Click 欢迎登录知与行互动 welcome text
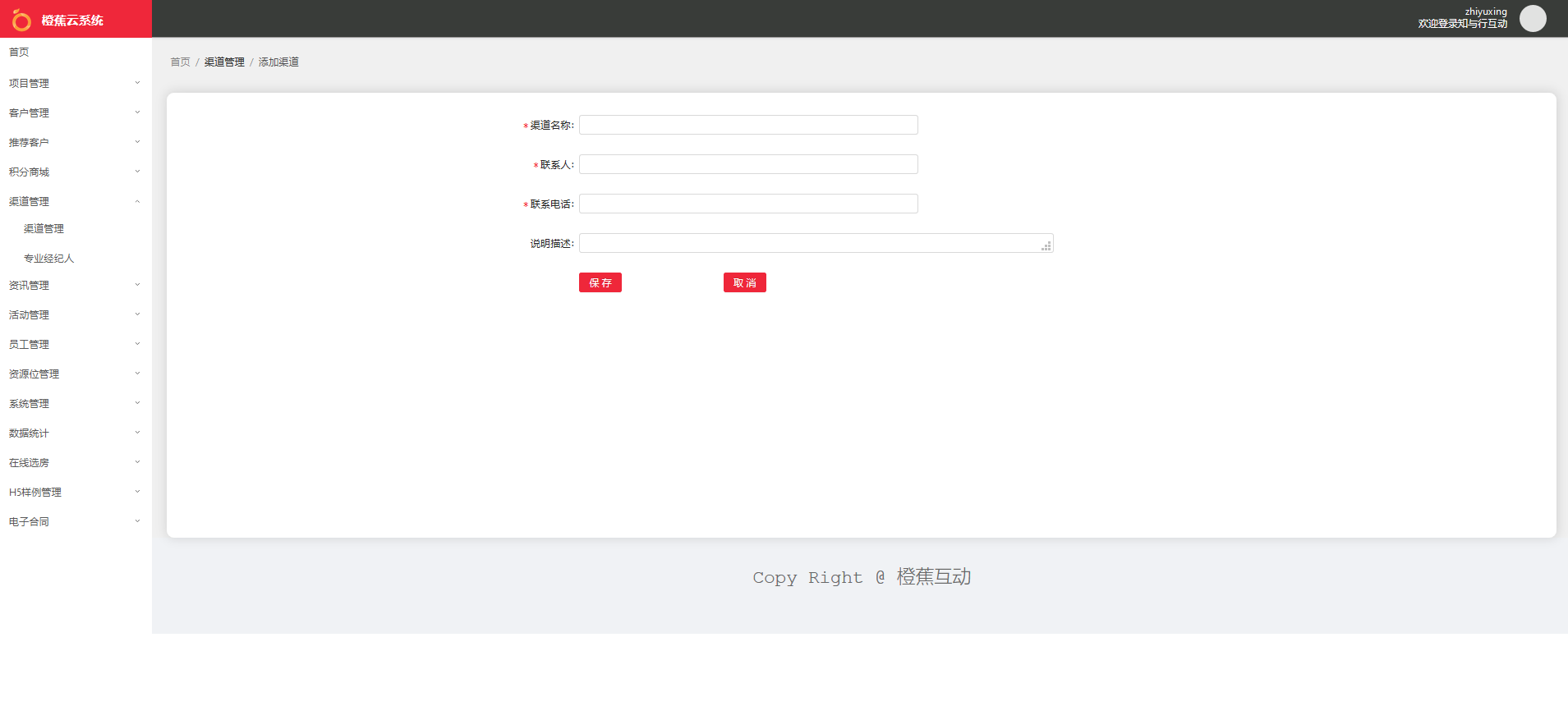Viewport: 1568px width, 706px height. click(1463, 24)
